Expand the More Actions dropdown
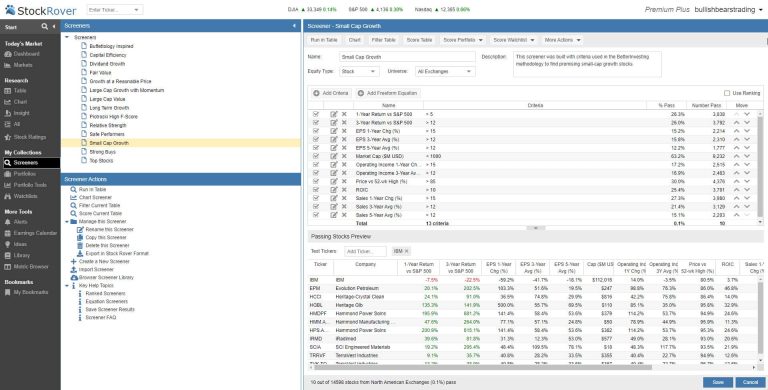 [x=562, y=40]
